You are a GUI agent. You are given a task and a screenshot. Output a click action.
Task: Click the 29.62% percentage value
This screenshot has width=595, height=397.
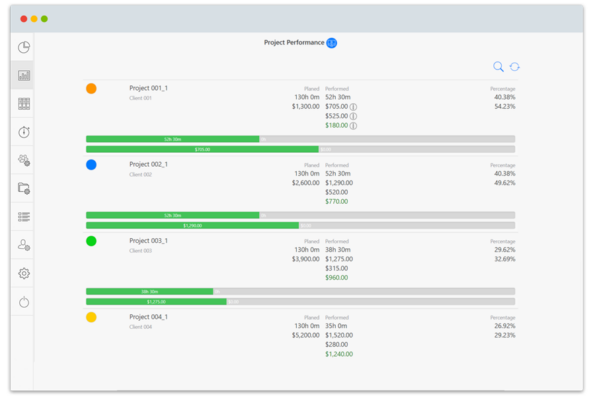click(505, 250)
